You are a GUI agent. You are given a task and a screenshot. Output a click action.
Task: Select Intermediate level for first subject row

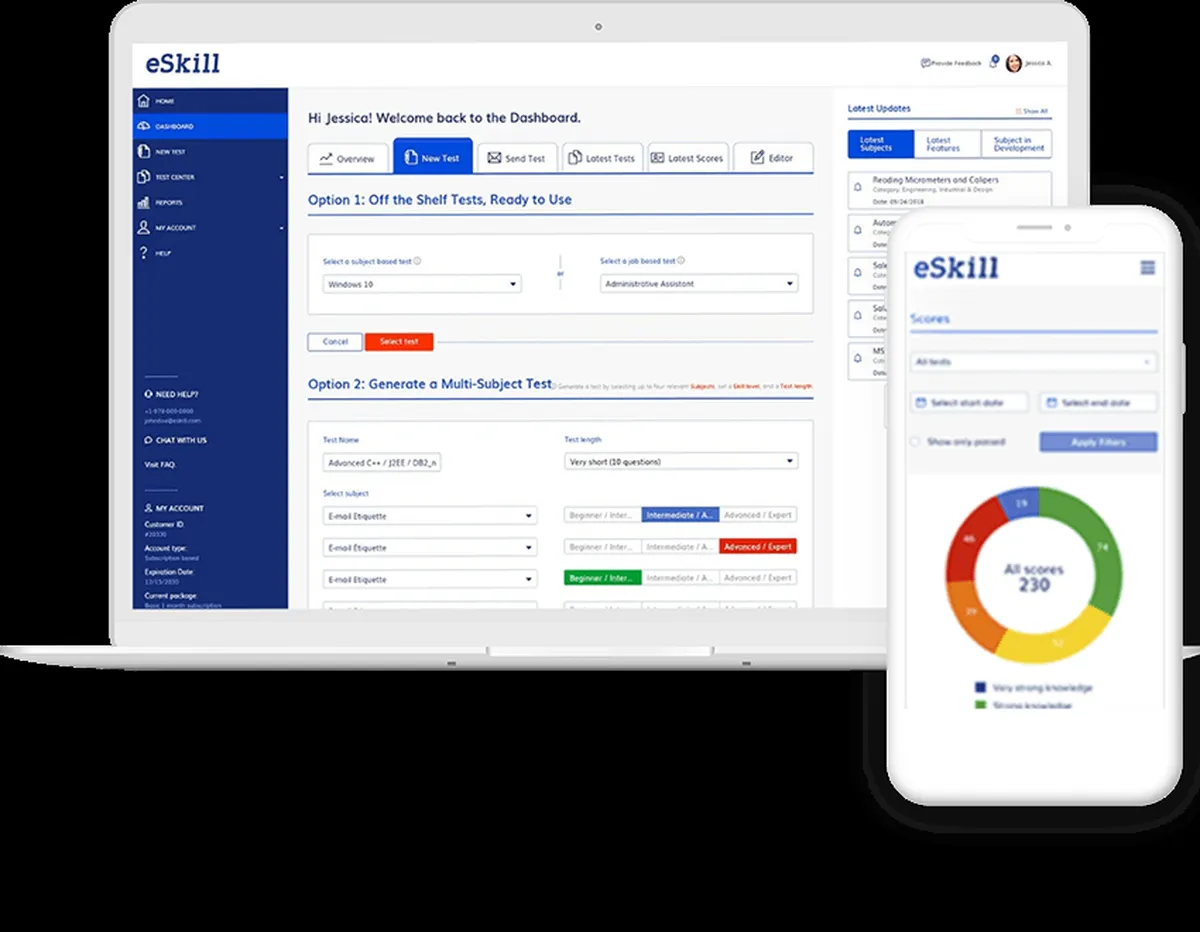pos(680,515)
